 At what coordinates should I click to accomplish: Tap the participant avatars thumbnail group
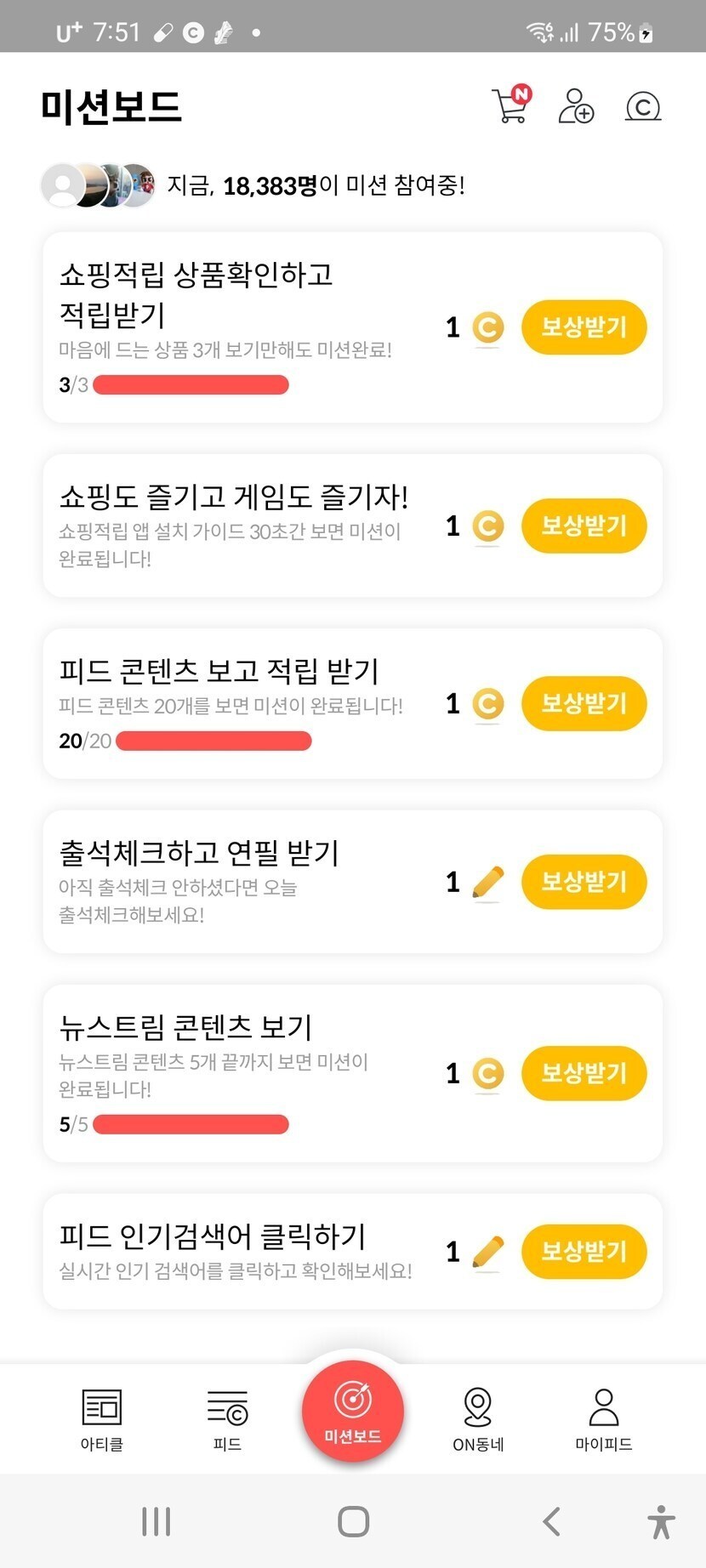click(x=99, y=185)
